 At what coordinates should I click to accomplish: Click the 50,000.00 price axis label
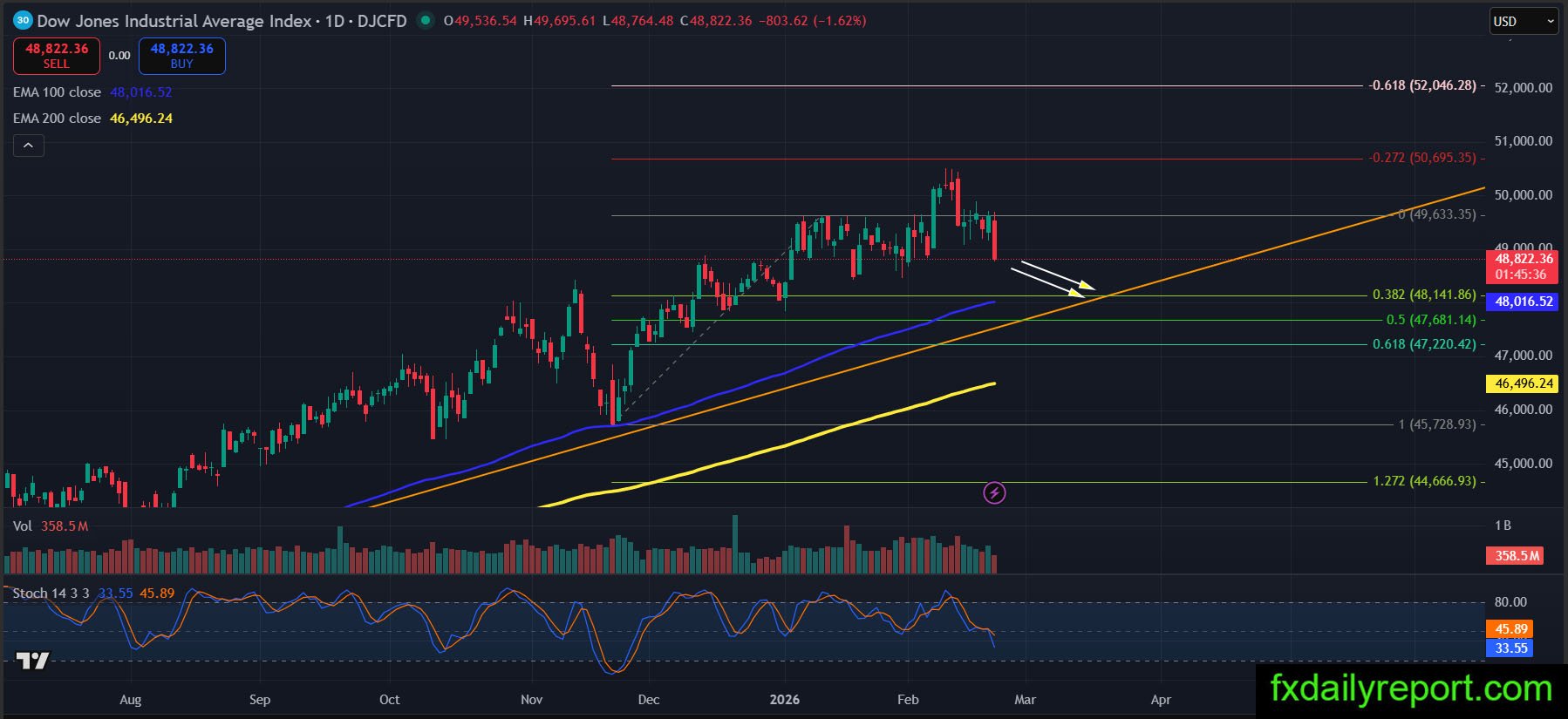[1524, 195]
